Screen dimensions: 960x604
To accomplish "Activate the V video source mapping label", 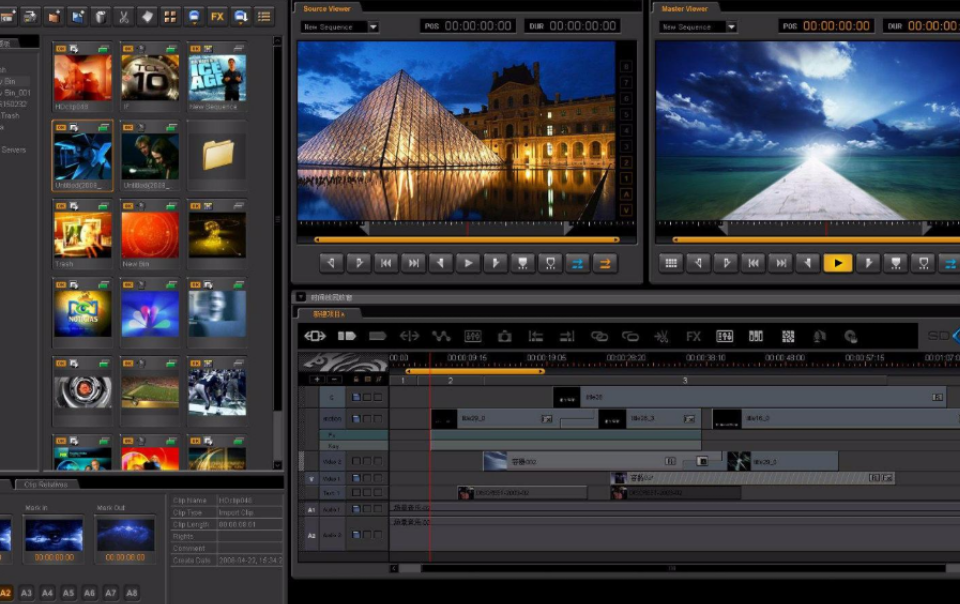I will pyautogui.click(x=311, y=479).
